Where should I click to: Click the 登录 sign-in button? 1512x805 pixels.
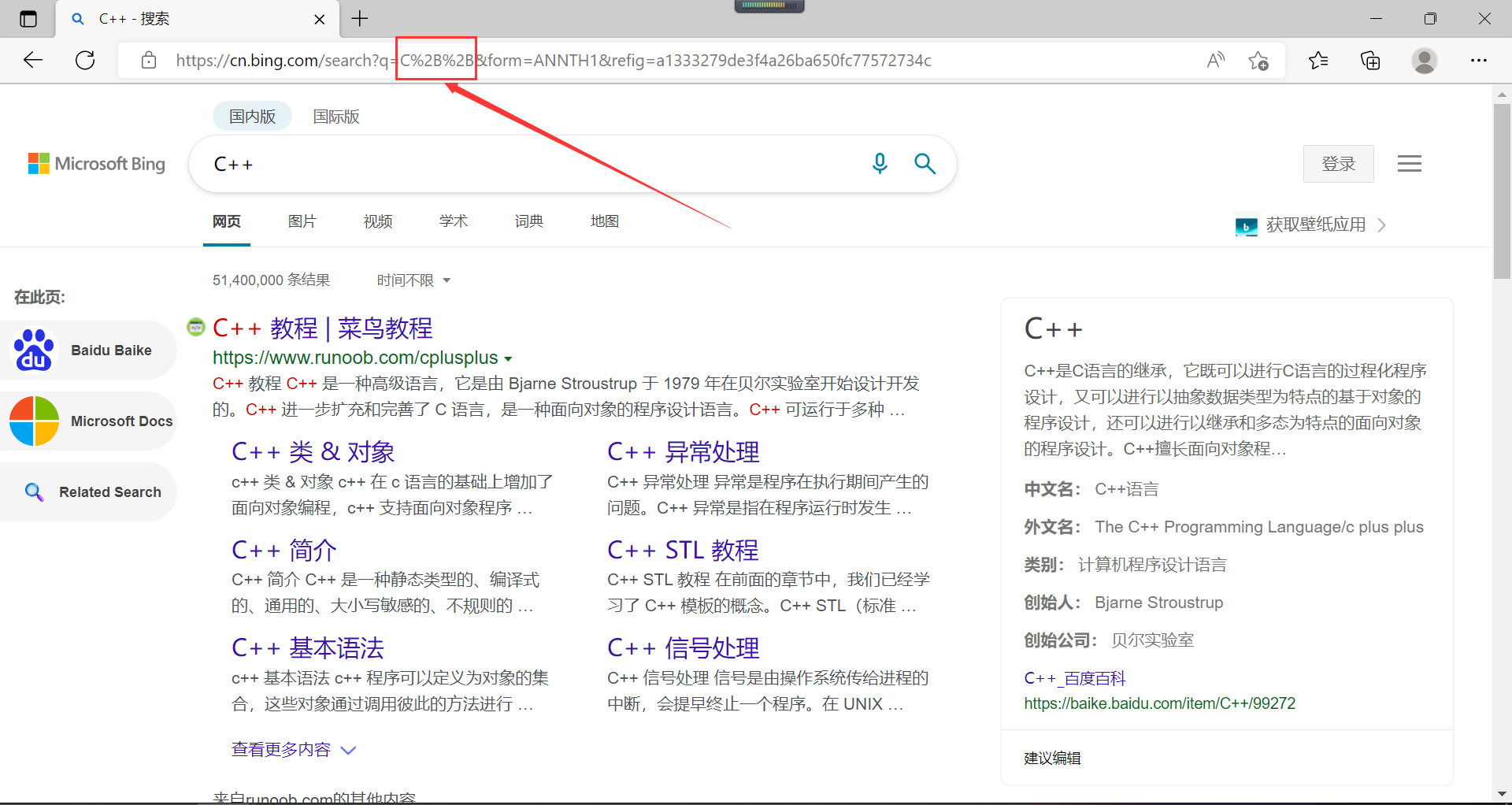click(x=1338, y=164)
